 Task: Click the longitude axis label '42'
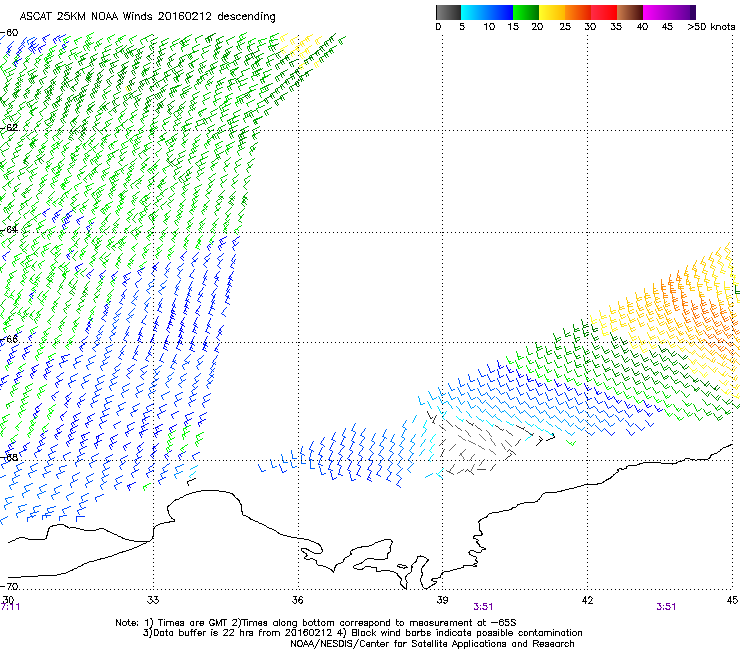click(587, 600)
